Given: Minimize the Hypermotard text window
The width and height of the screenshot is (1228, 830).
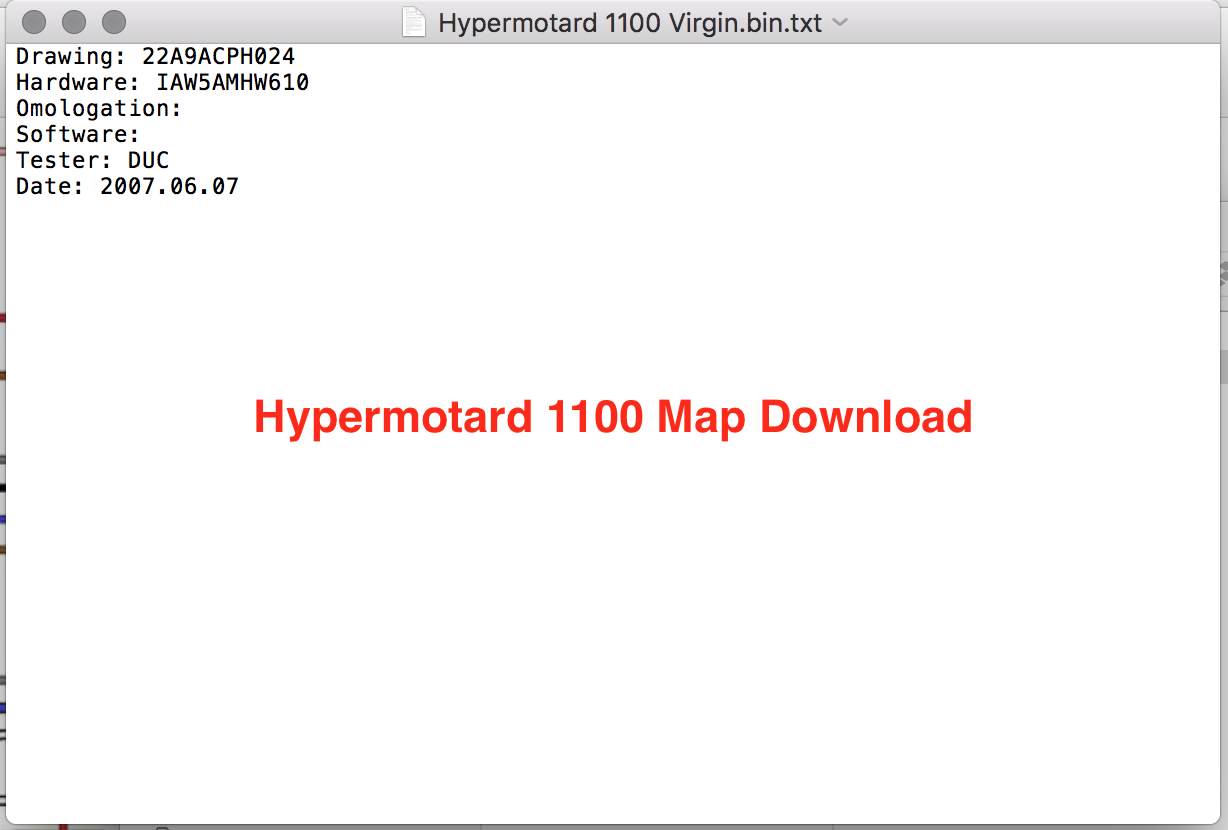Looking at the screenshot, I should tap(74, 21).
